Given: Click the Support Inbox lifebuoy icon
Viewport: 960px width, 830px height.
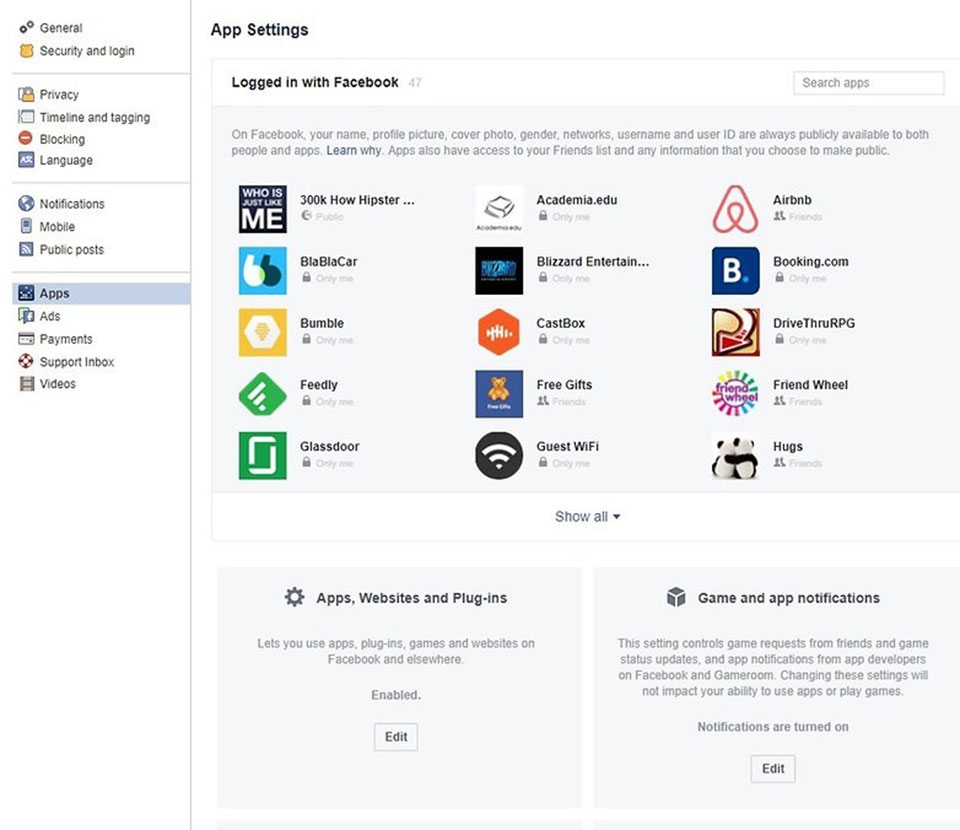Looking at the screenshot, I should coord(26,361).
